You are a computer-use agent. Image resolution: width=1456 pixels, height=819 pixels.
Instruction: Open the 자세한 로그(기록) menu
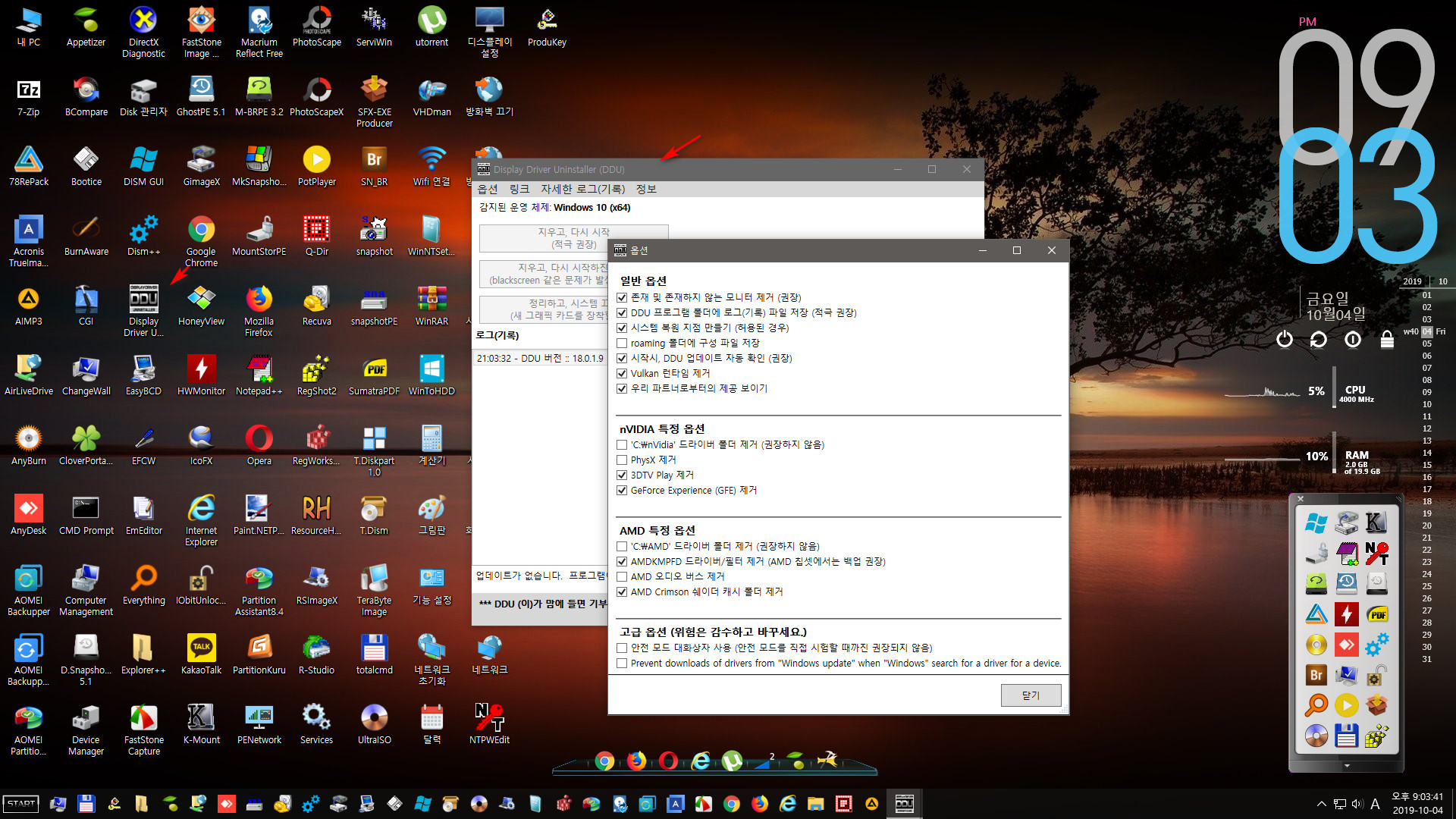pos(582,189)
